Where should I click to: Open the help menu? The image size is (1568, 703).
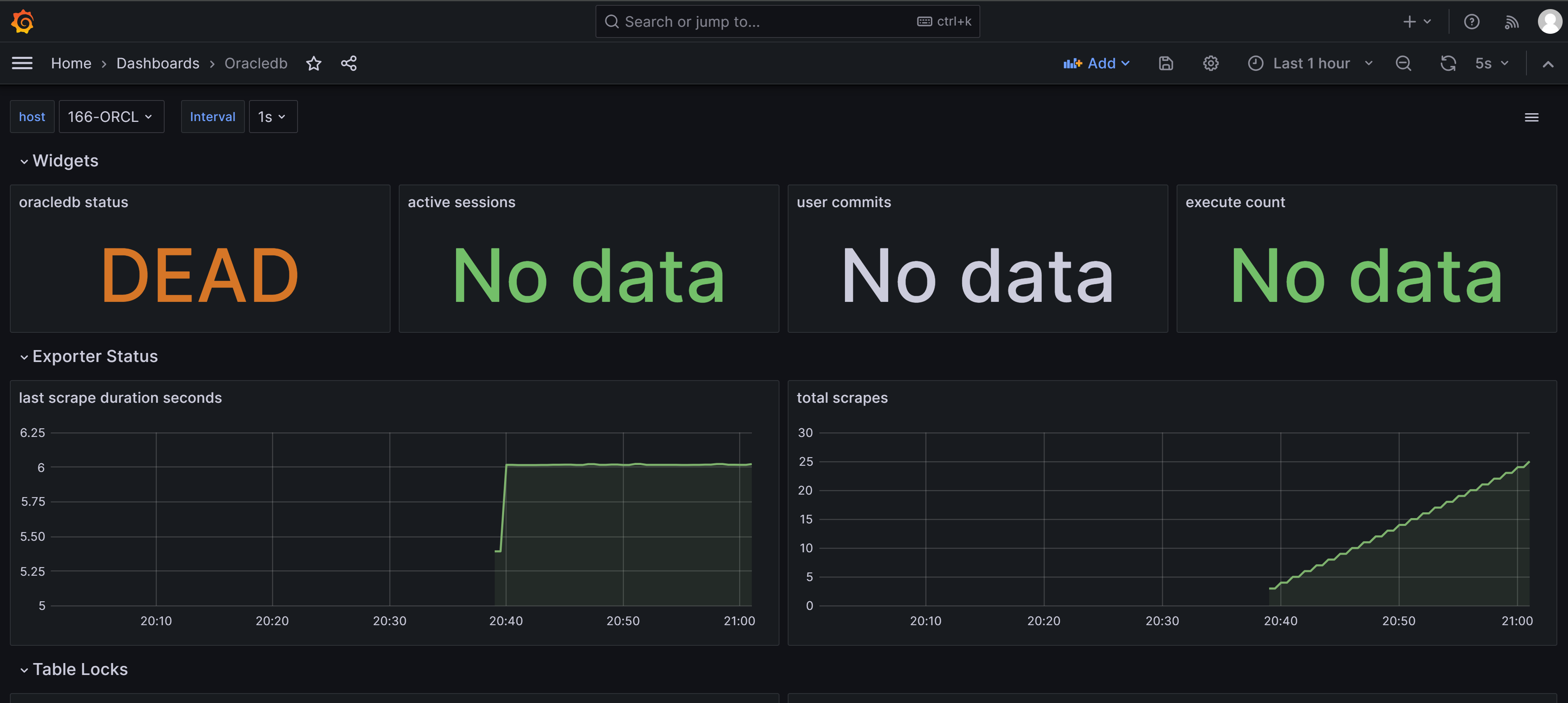(1472, 21)
